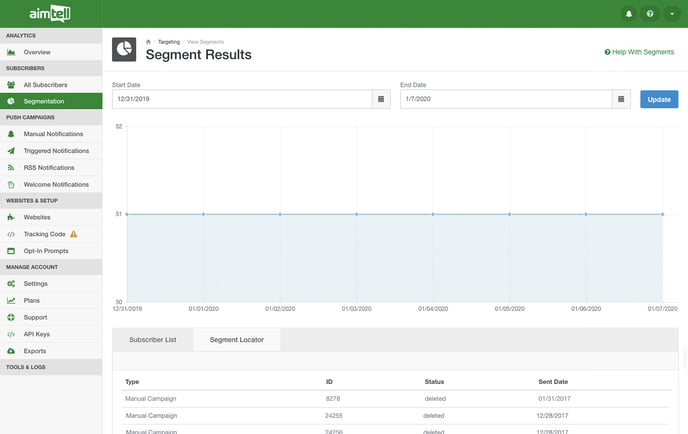The width and height of the screenshot is (688, 434).
Task: Click Manual Campaign in the 8278 row
Action: pyautogui.click(x=150, y=398)
